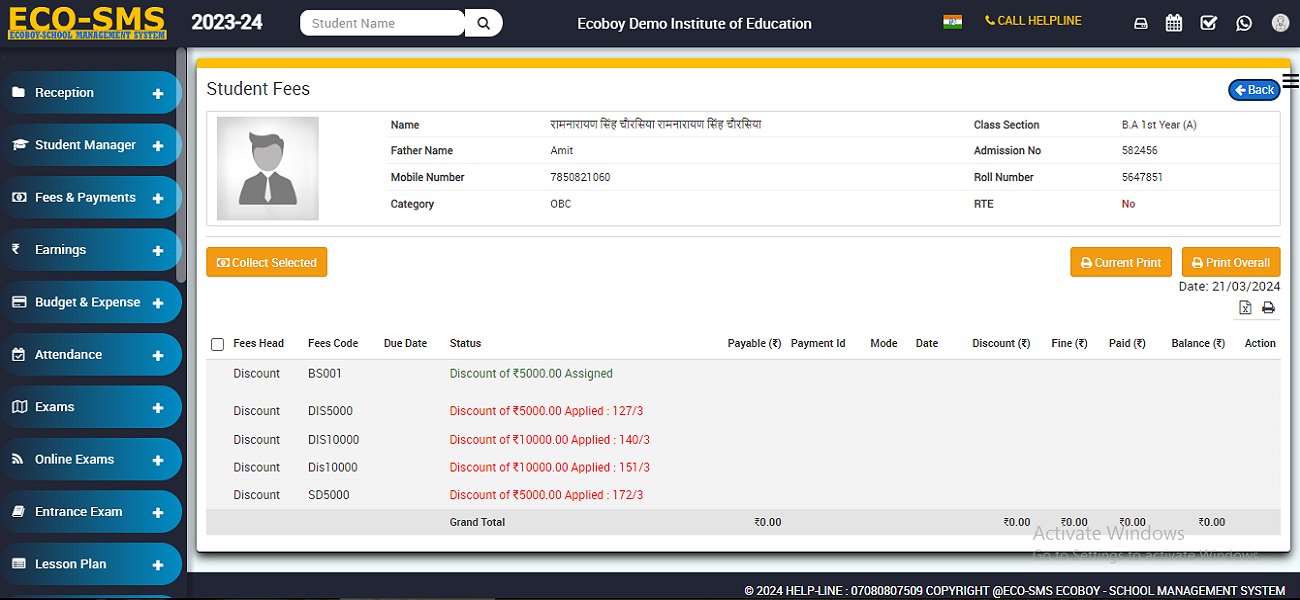1300x600 pixels.
Task: Open the user profile avatar
Action: (x=1280, y=23)
